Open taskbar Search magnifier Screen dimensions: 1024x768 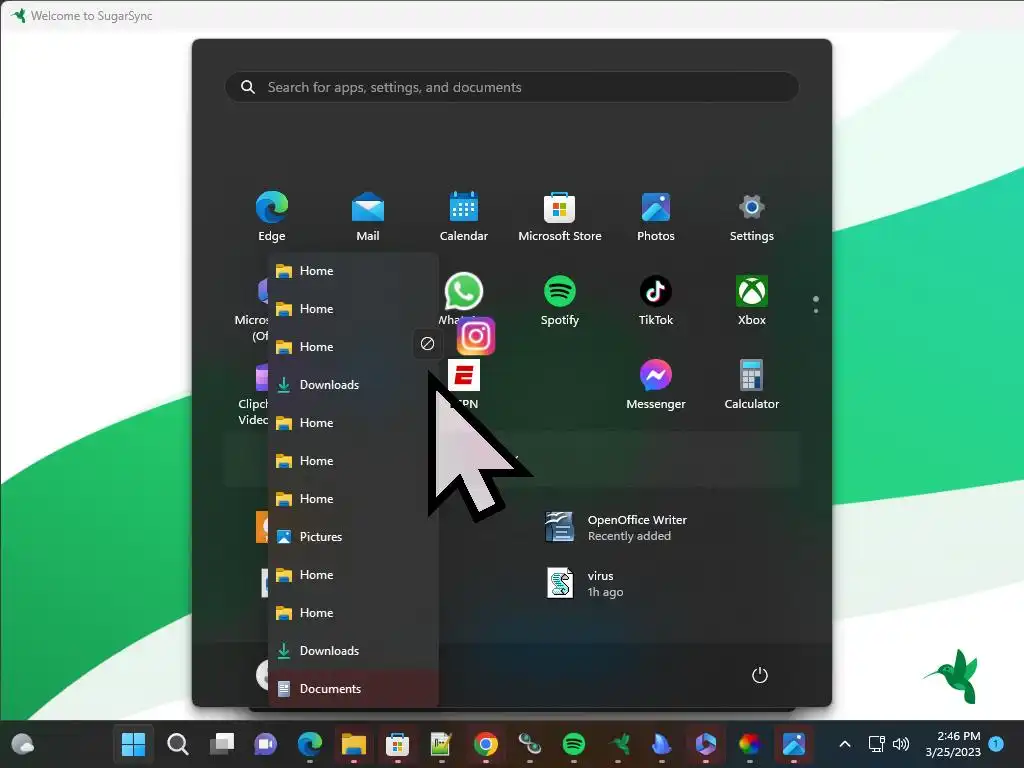178,744
